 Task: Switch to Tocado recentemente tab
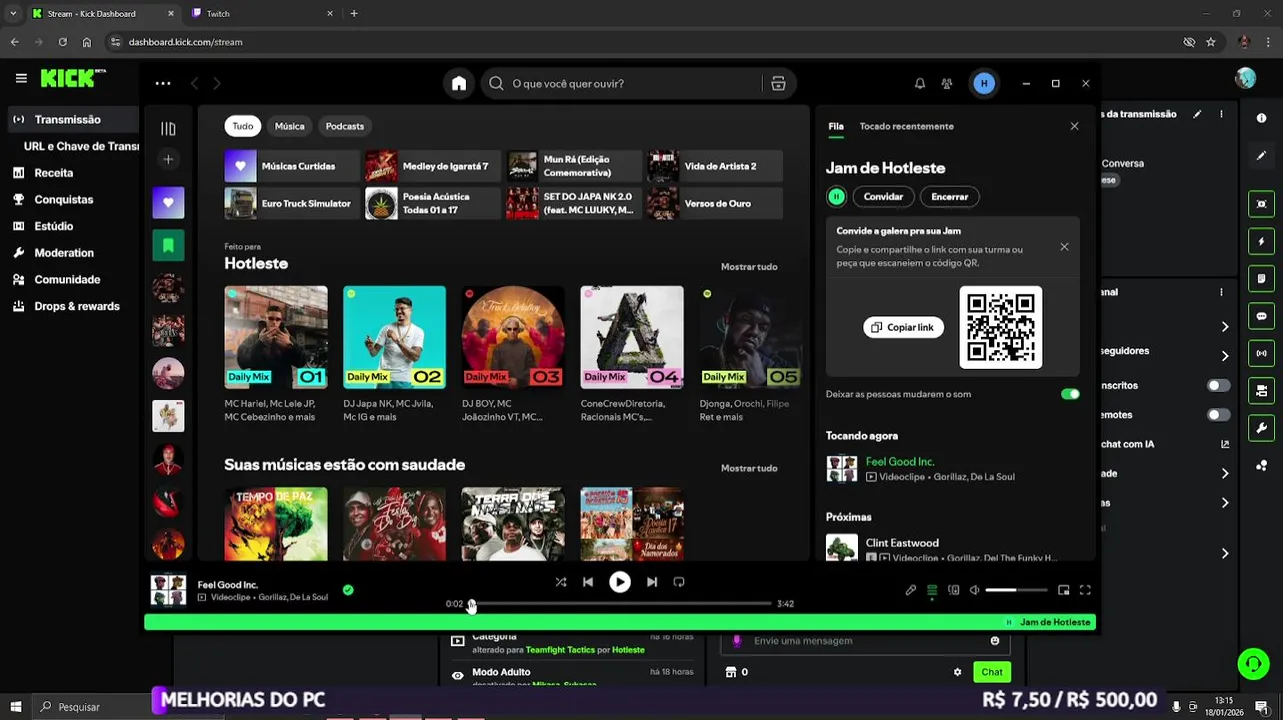[906, 126]
